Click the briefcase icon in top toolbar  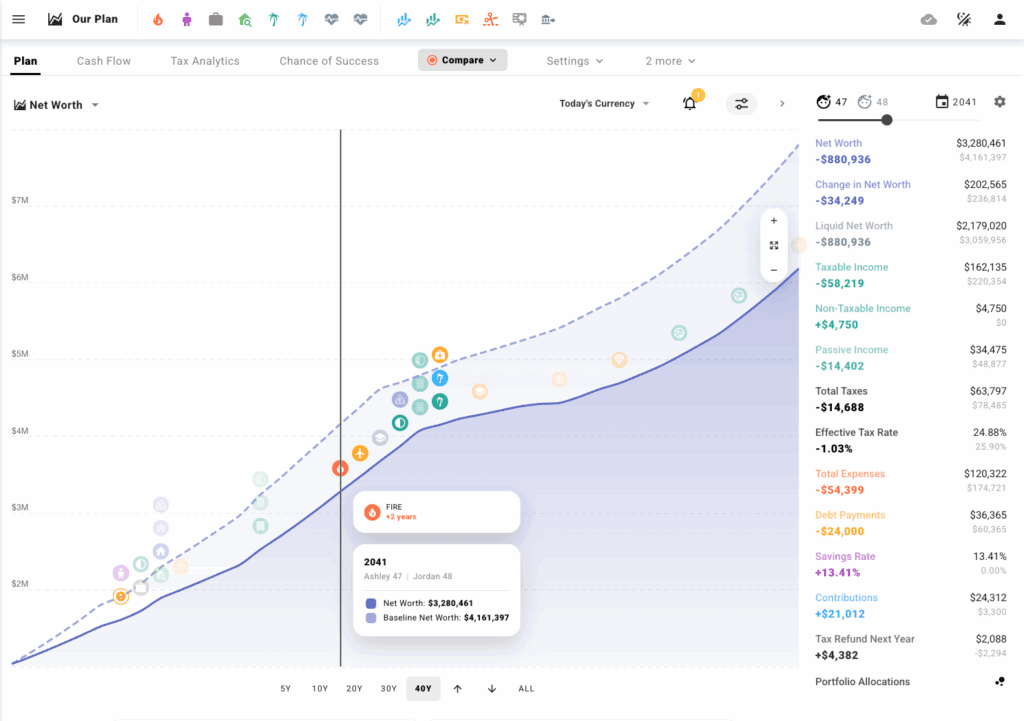tap(216, 19)
